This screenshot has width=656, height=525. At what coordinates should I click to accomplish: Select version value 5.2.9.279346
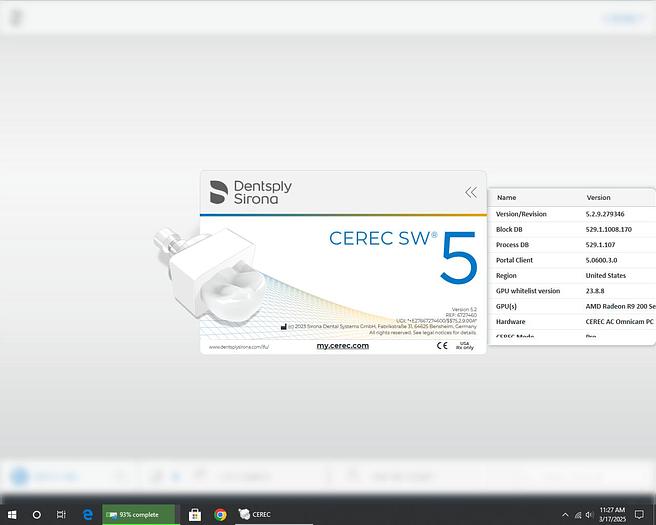[605, 214]
